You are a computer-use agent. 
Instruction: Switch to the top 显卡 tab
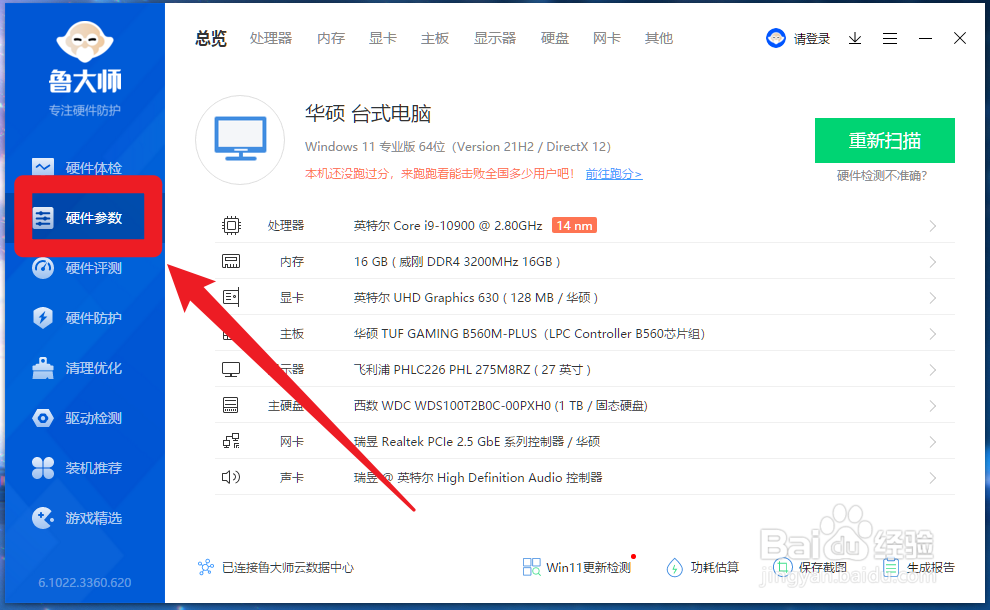pyautogui.click(x=383, y=39)
